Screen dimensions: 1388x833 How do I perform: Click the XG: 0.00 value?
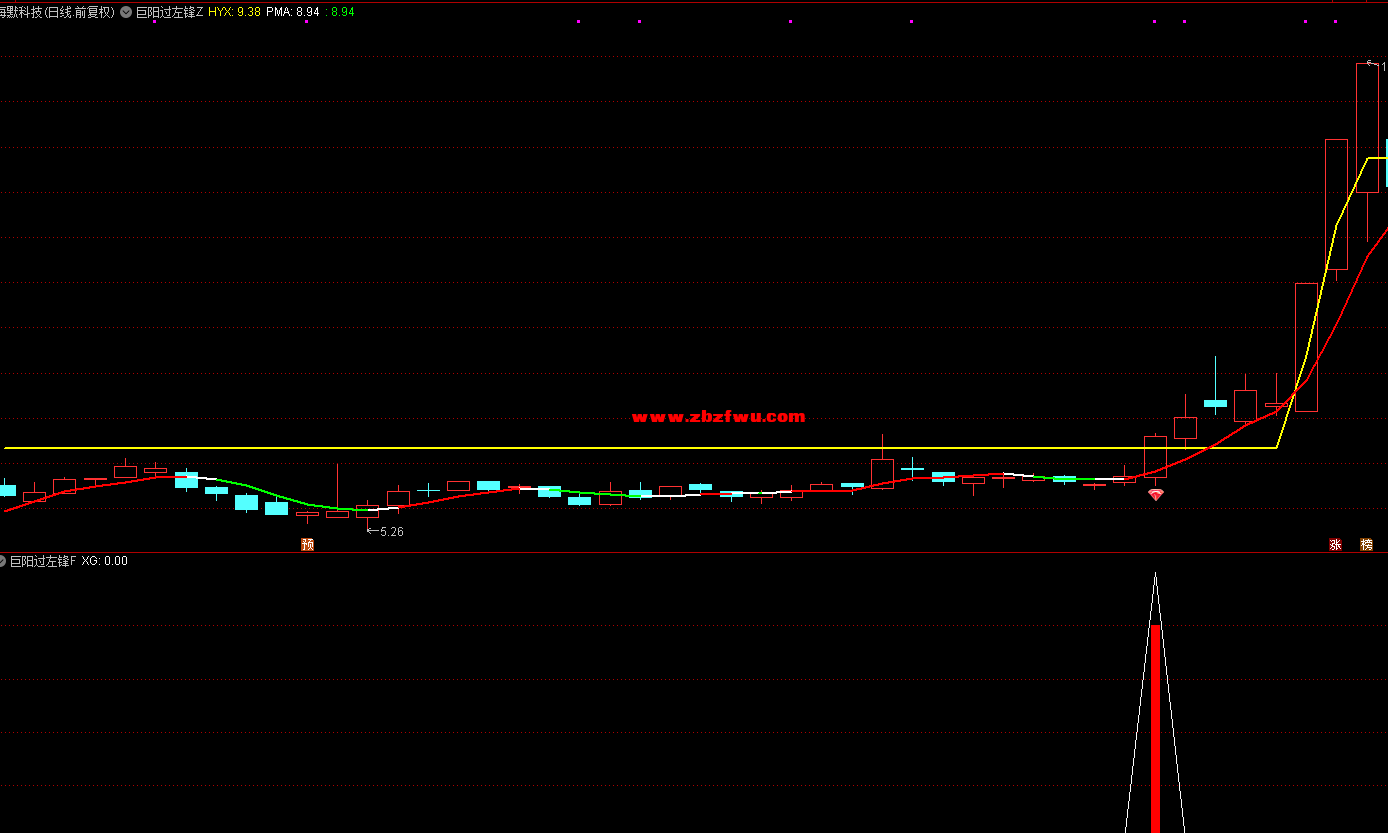(105, 561)
